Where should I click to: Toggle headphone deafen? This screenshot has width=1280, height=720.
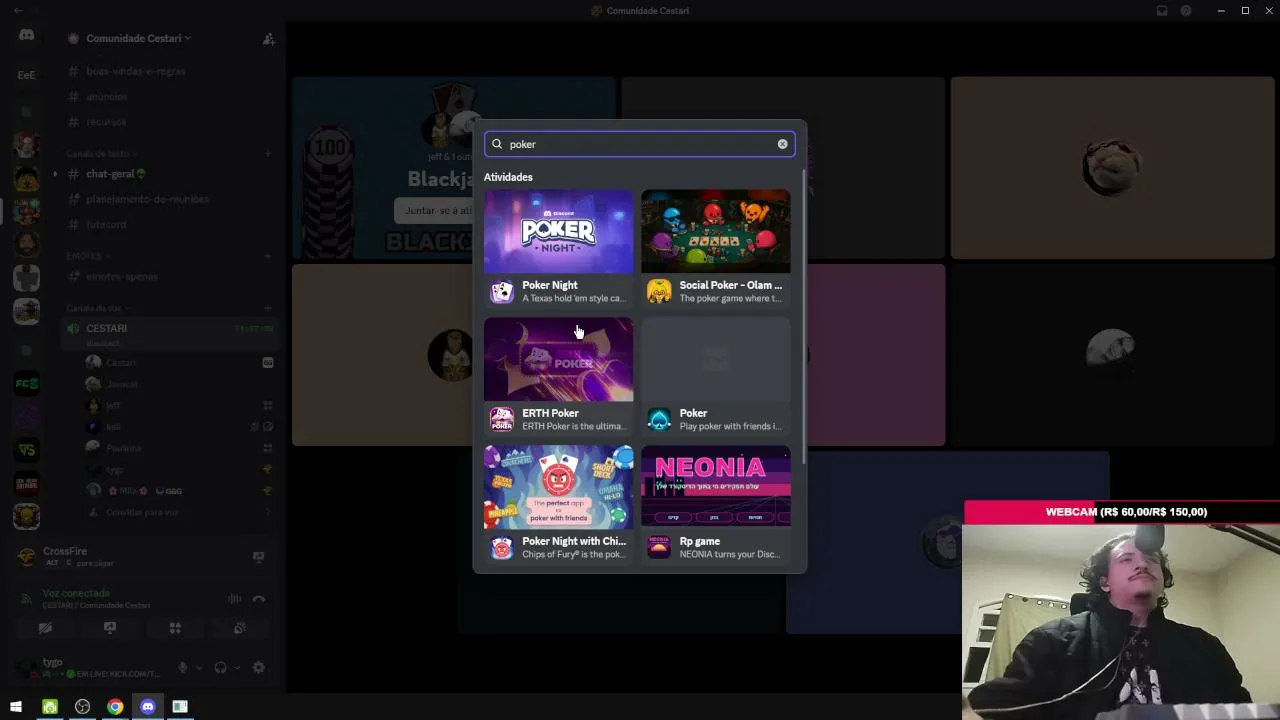[220, 667]
